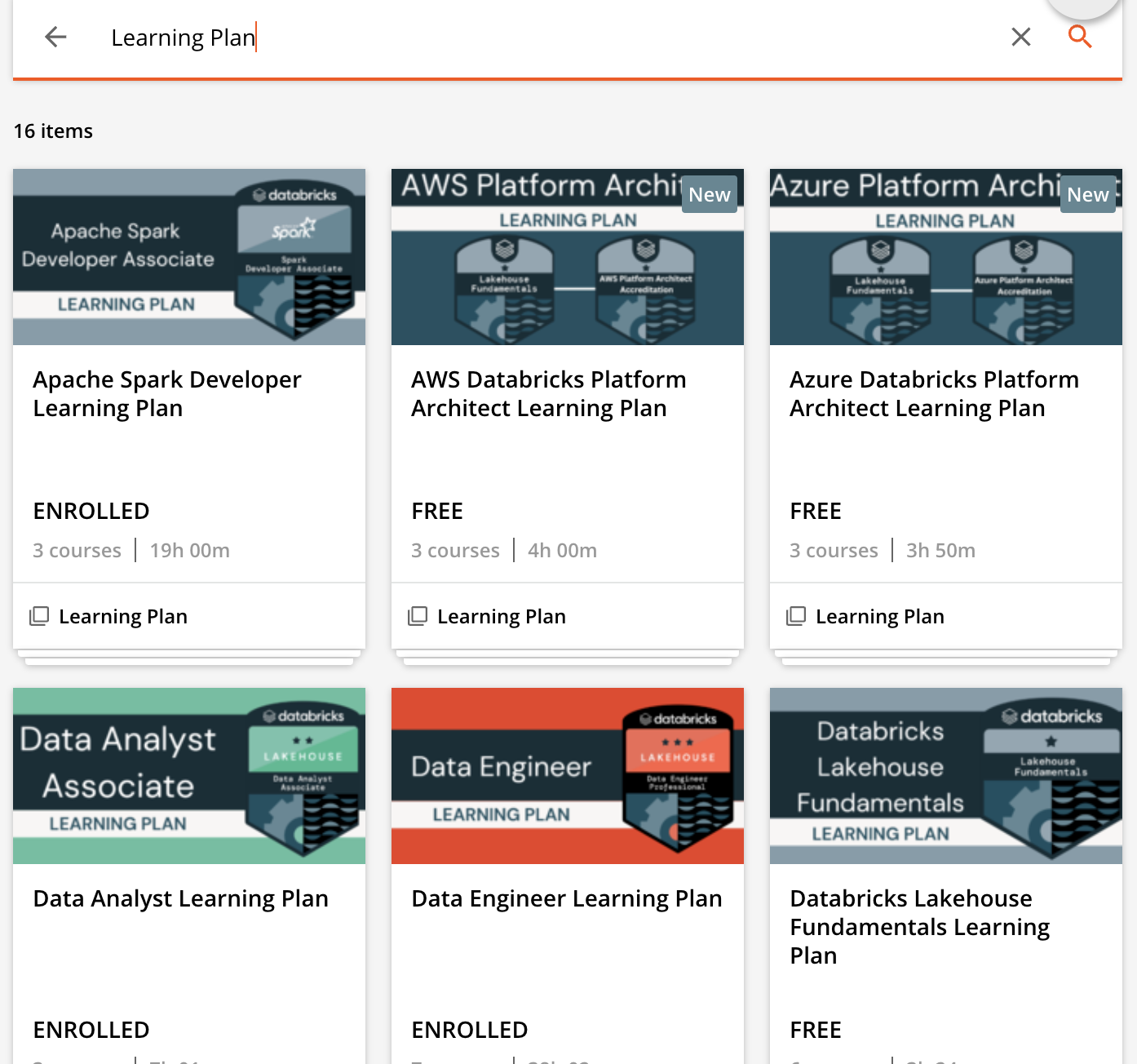Open the Apache Spark Developer Associate thumbnail
Viewport: 1137px width, 1064px height.
189,257
